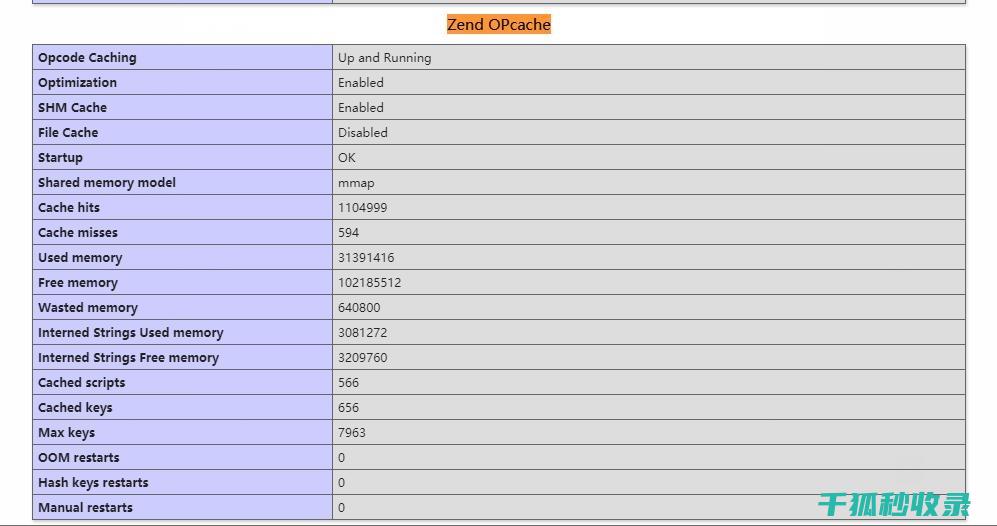Viewport: 997px width, 526px height.
Task: Click the OK value for Startup
Action: (347, 157)
